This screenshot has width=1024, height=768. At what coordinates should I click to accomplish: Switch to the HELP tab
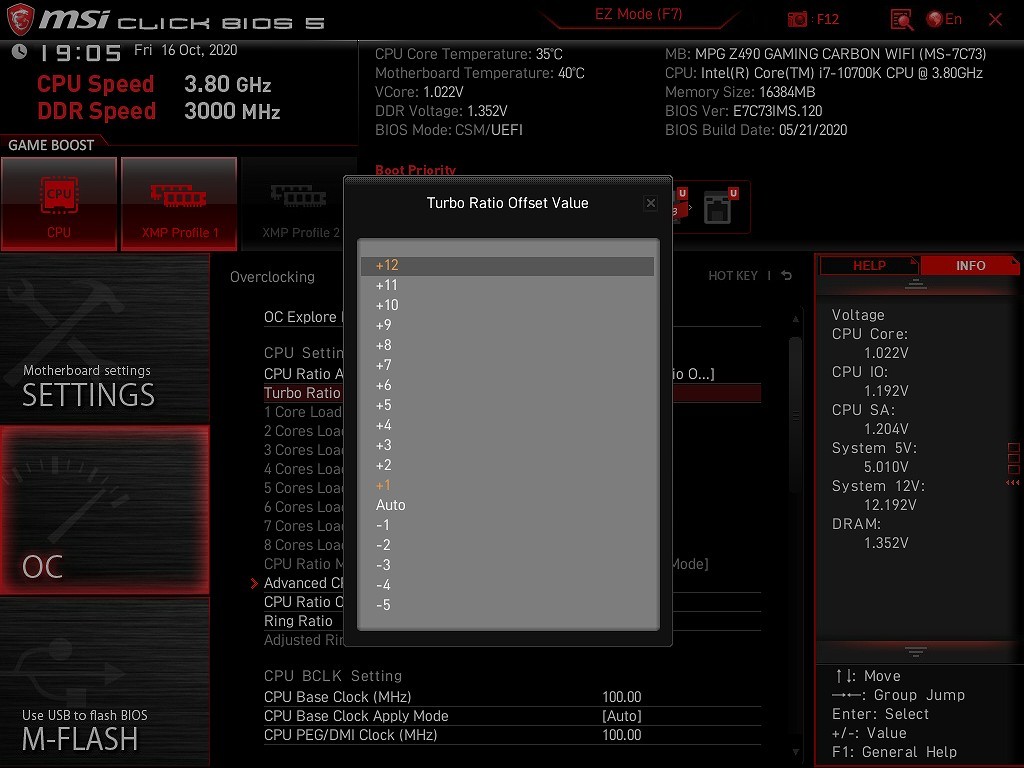[x=869, y=266]
